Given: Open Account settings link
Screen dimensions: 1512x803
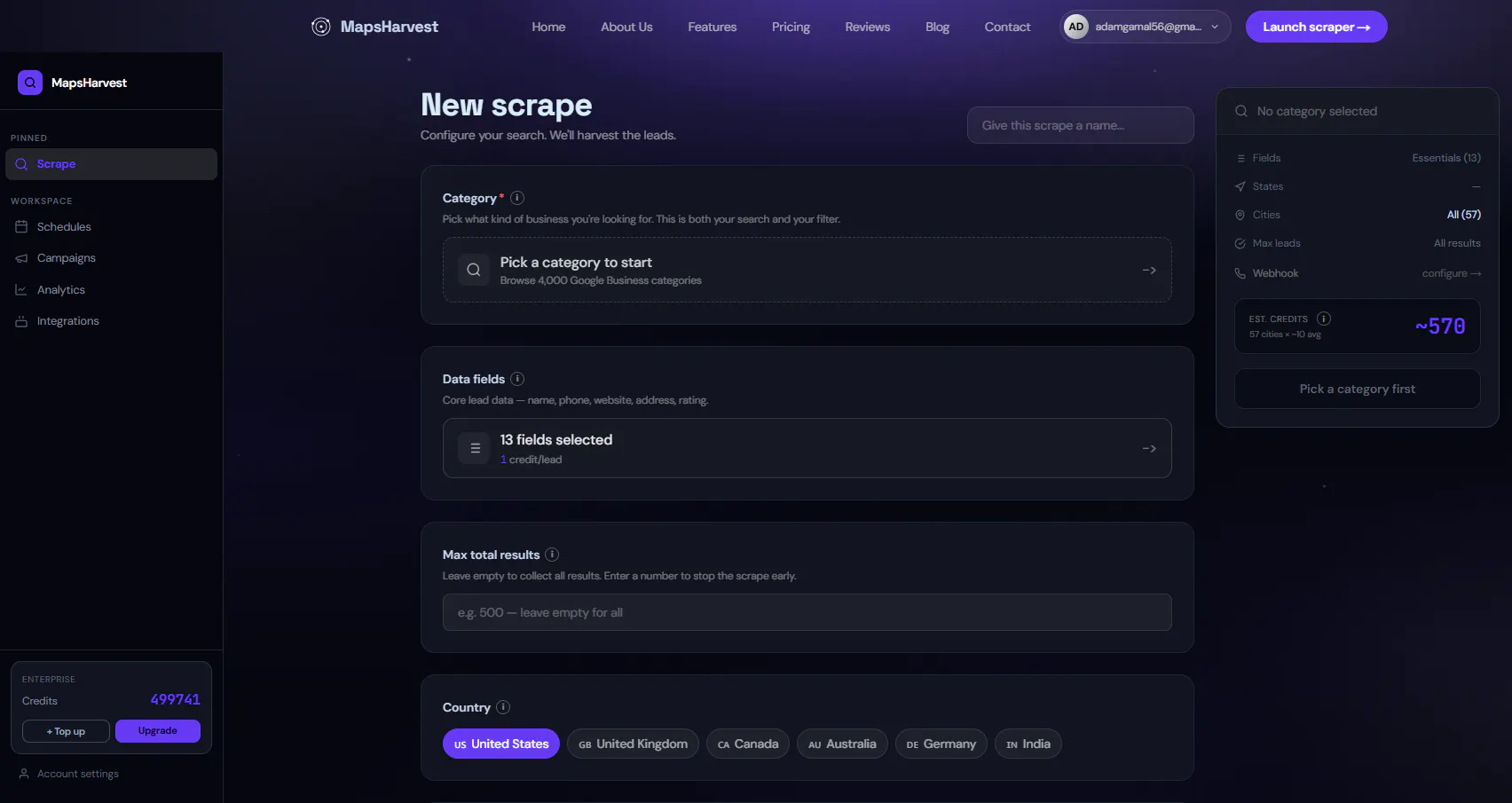Looking at the screenshot, I should click(x=78, y=774).
